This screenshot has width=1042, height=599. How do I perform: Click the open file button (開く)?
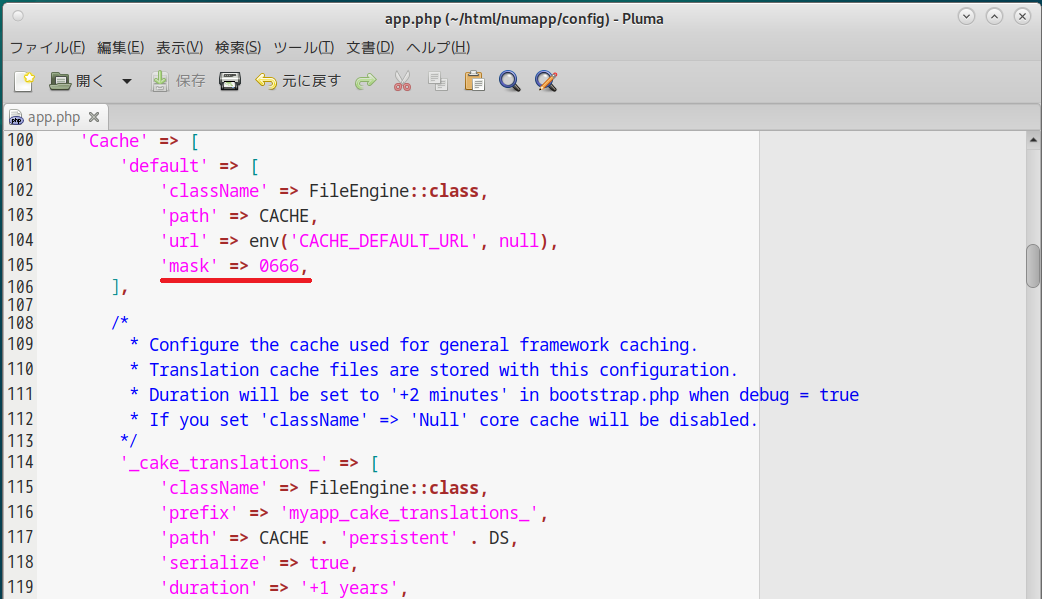click(x=77, y=81)
